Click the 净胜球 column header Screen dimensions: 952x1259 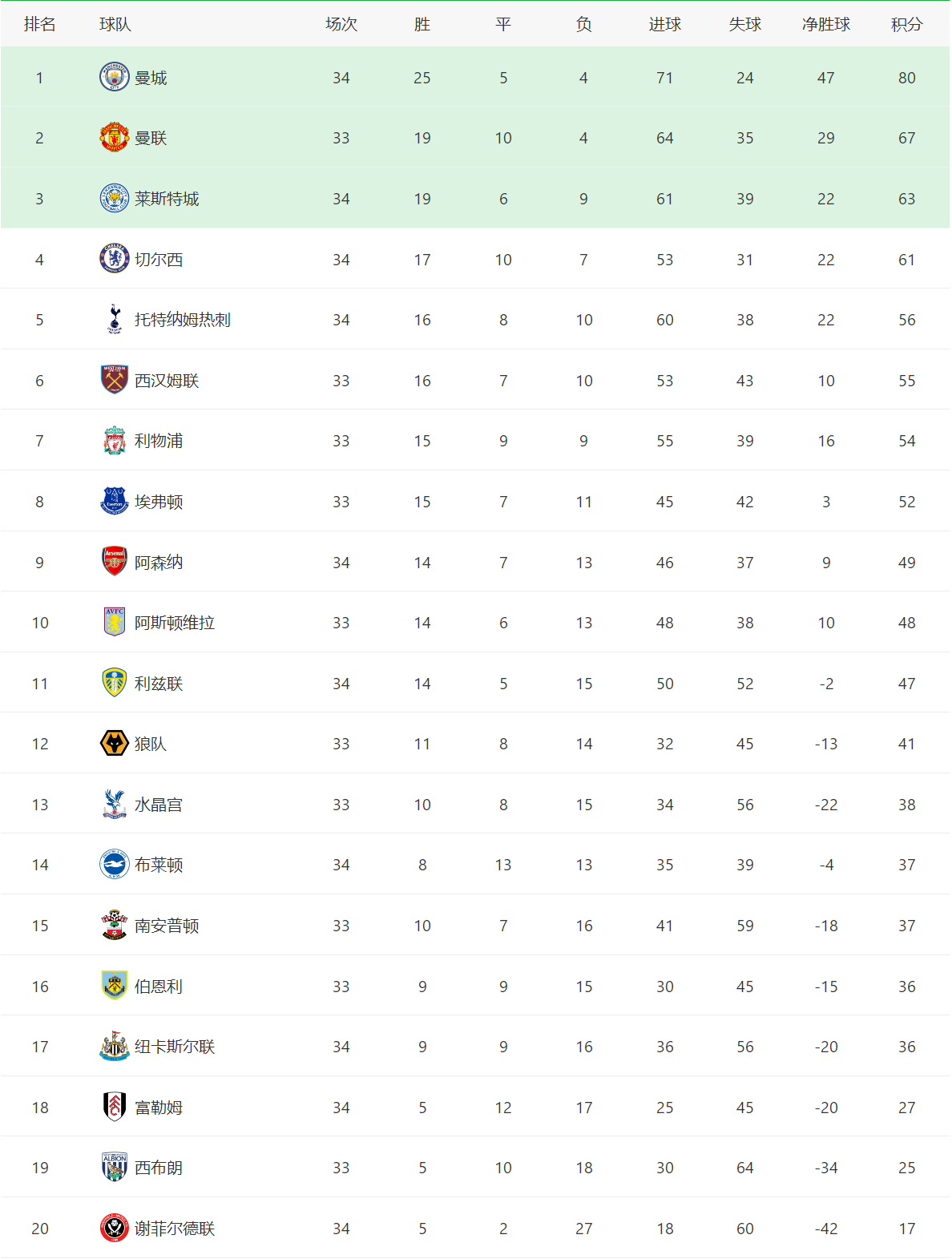[825, 24]
